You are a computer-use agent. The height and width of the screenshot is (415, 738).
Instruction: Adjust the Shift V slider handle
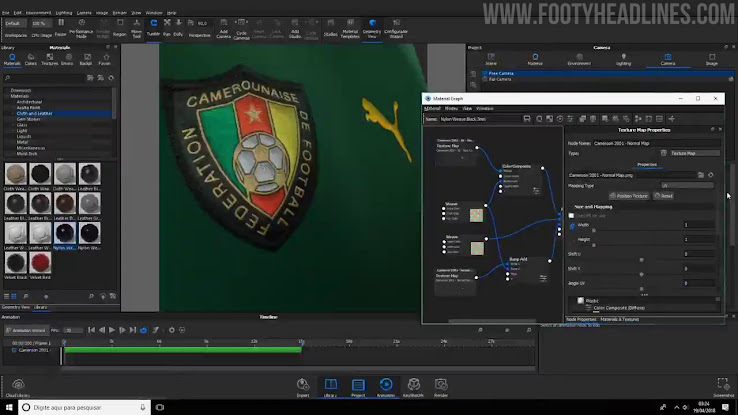pos(642,274)
